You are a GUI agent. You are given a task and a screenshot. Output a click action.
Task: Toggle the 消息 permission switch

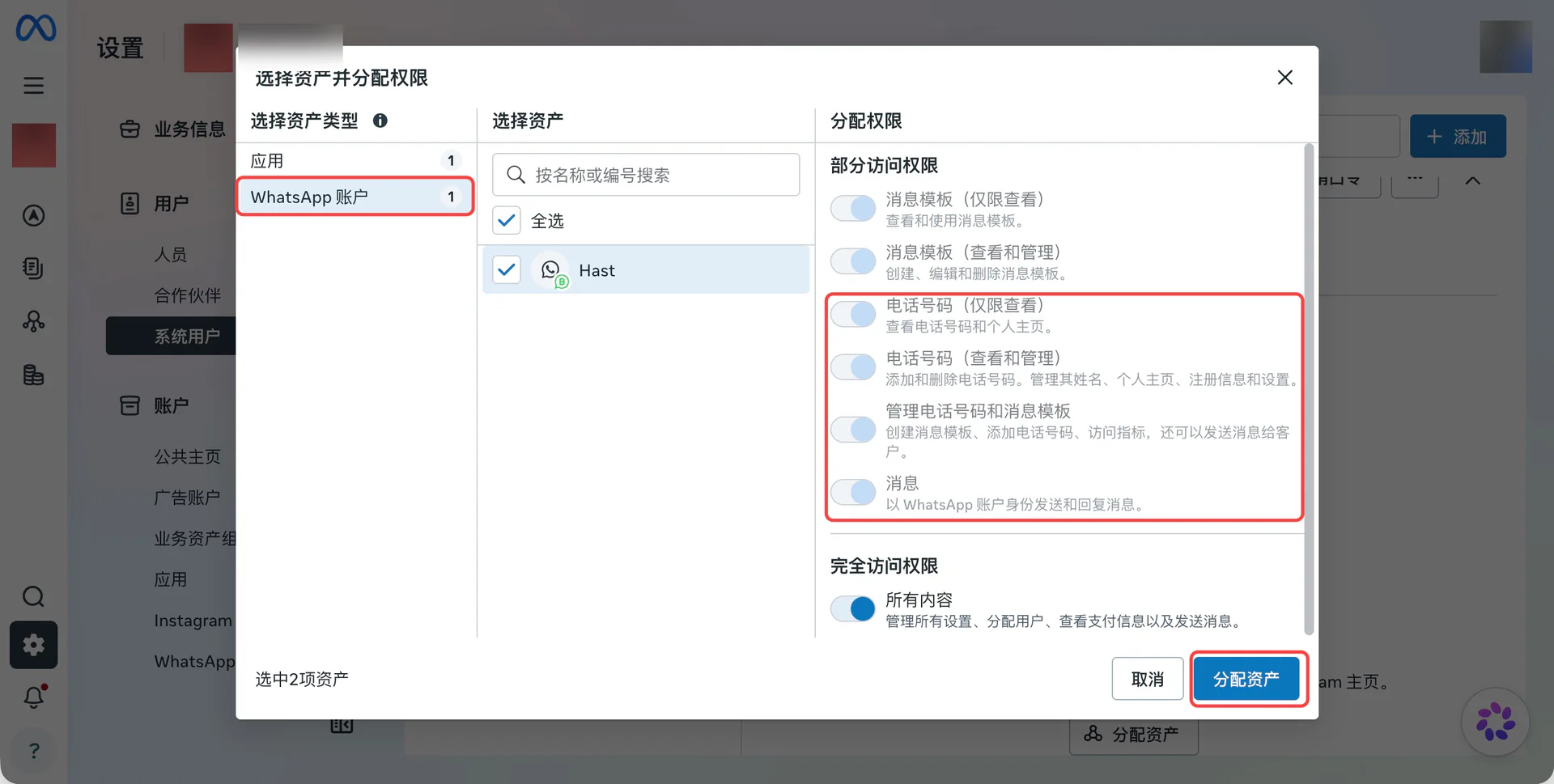click(x=853, y=492)
